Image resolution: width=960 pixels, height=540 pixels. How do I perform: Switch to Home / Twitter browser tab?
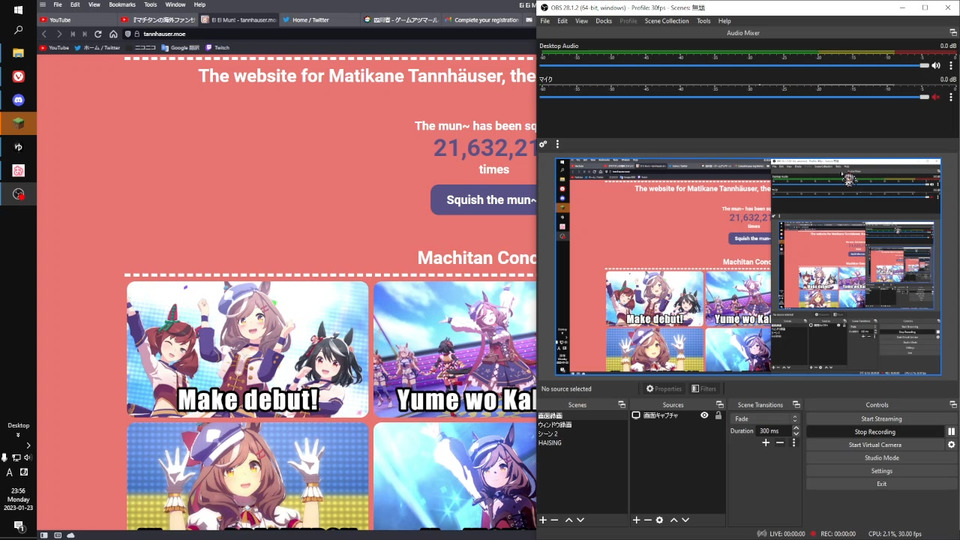coord(319,20)
